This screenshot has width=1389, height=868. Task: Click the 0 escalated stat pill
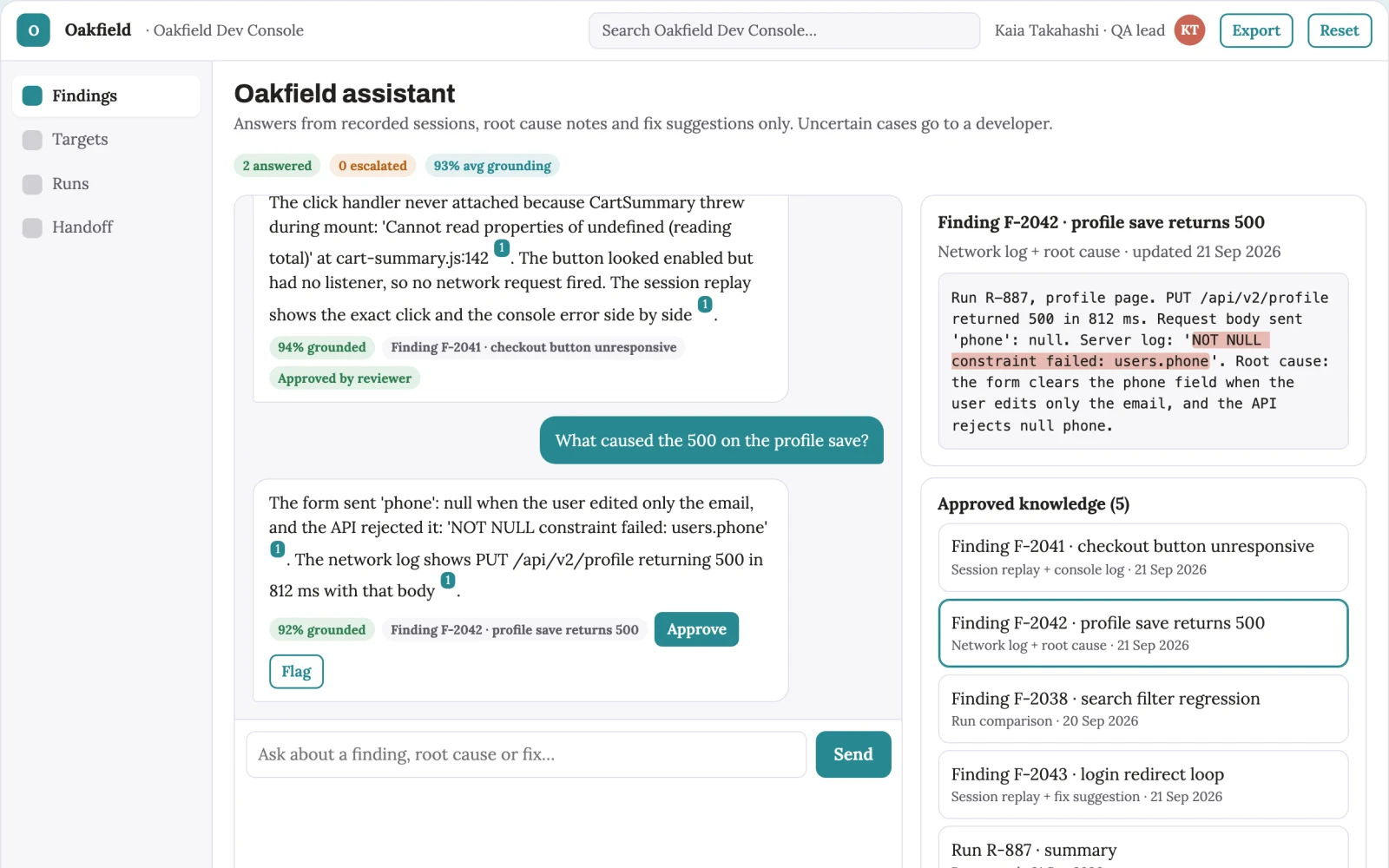[x=372, y=166]
